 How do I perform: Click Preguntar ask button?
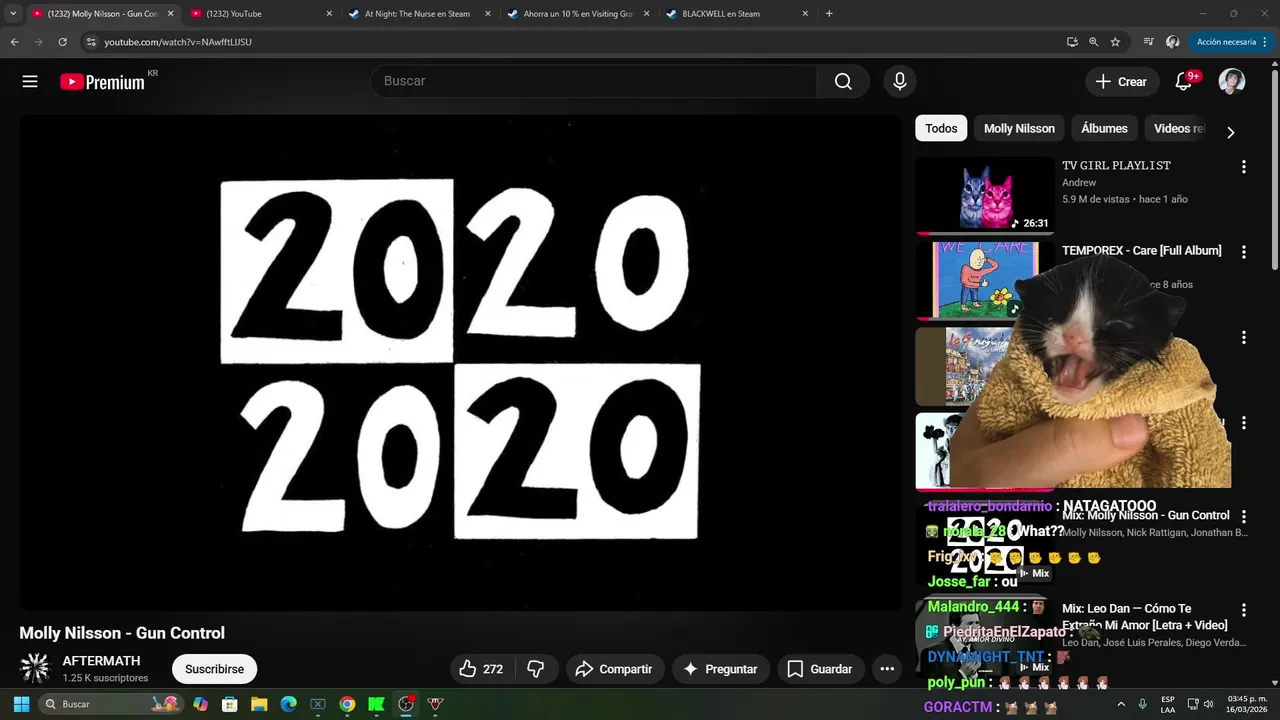point(719,669)
